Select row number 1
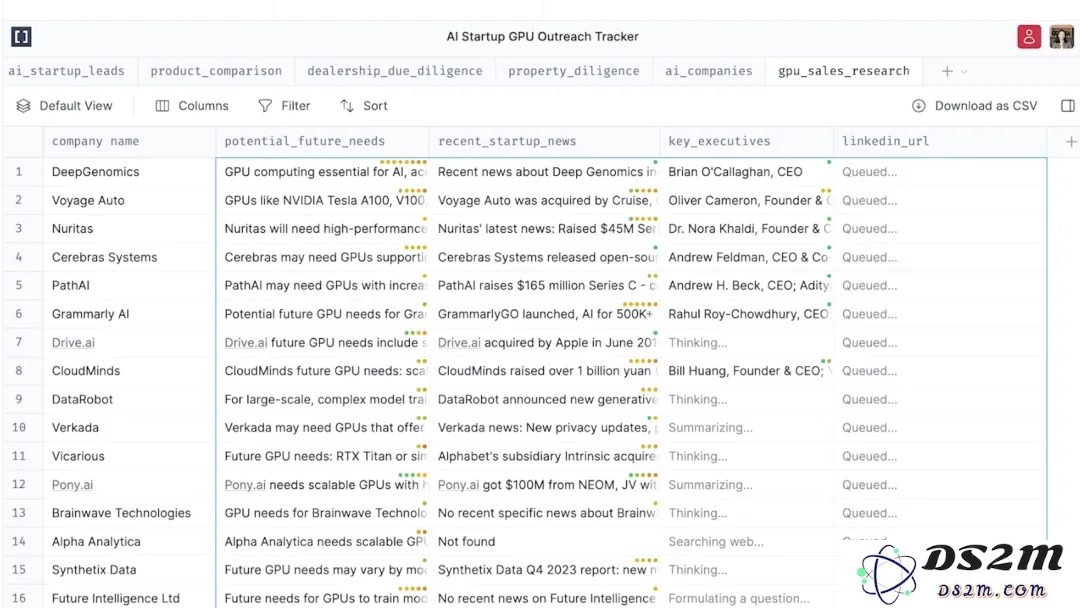The image size is (1080, 608). click(19, 171)
